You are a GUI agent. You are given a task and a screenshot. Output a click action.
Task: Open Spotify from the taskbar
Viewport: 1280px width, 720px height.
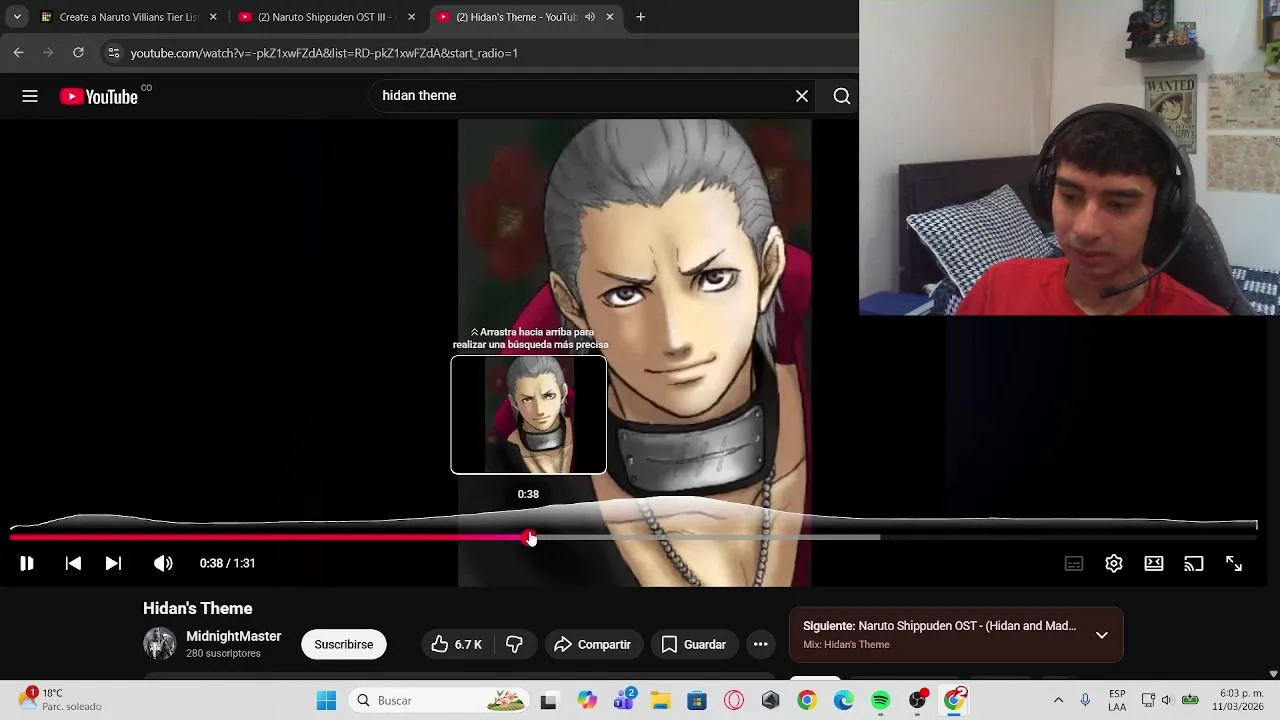point(881,701)
